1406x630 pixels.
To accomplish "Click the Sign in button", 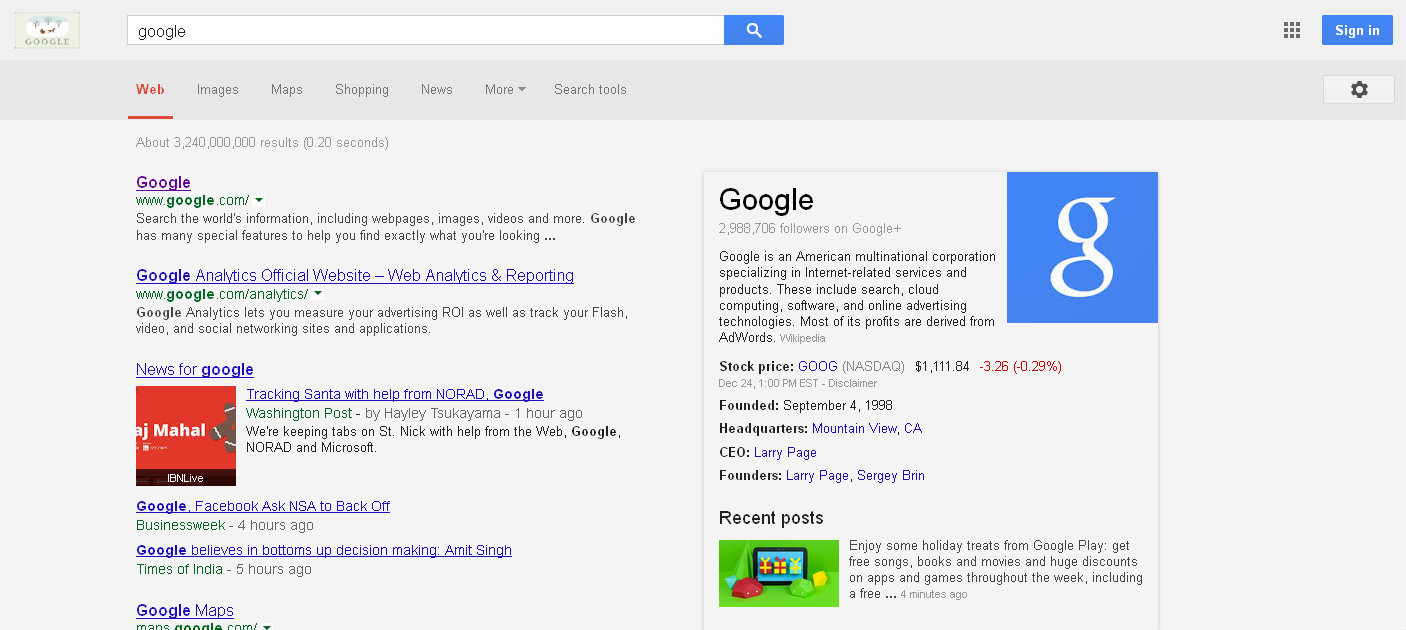I will pos(1357,30).
